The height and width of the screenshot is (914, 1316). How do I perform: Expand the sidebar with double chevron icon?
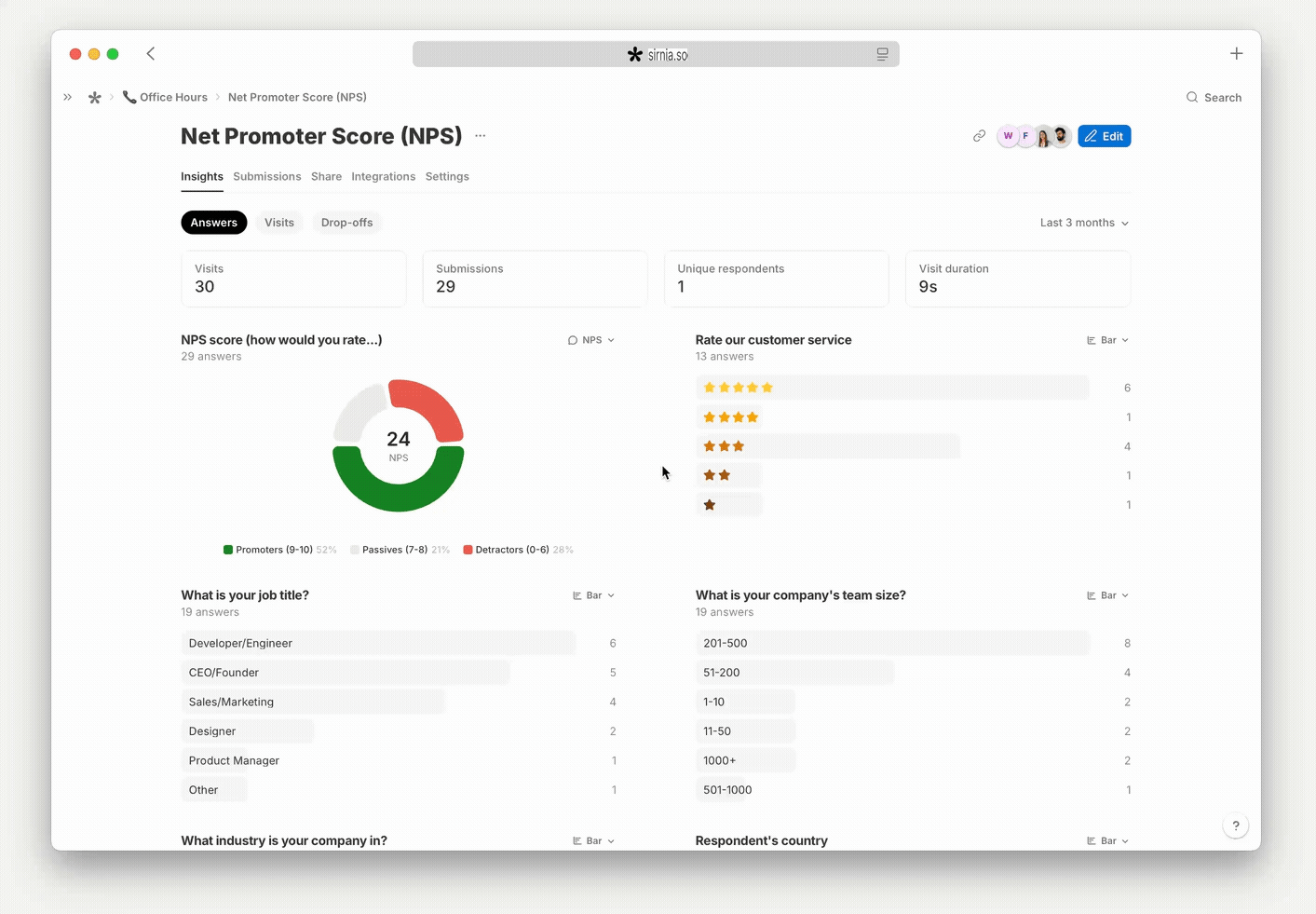click(x=68, y=97)
